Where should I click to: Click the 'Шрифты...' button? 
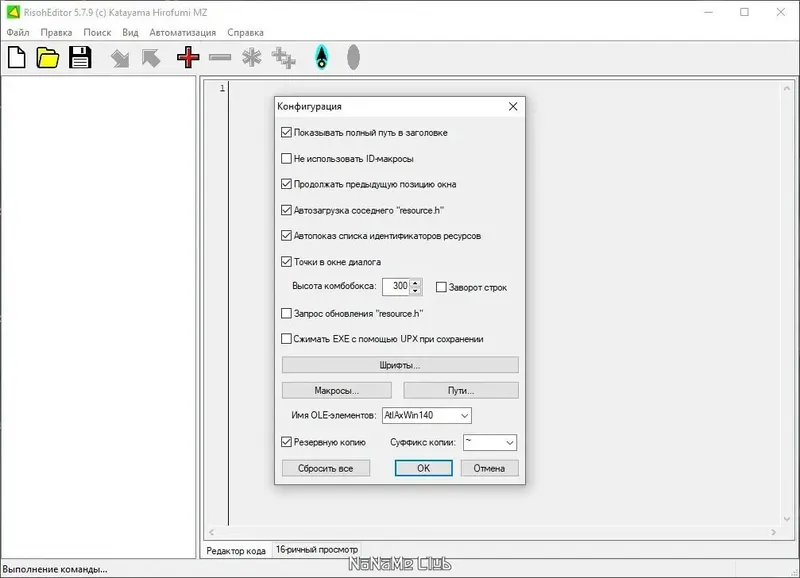coord(402,364)
